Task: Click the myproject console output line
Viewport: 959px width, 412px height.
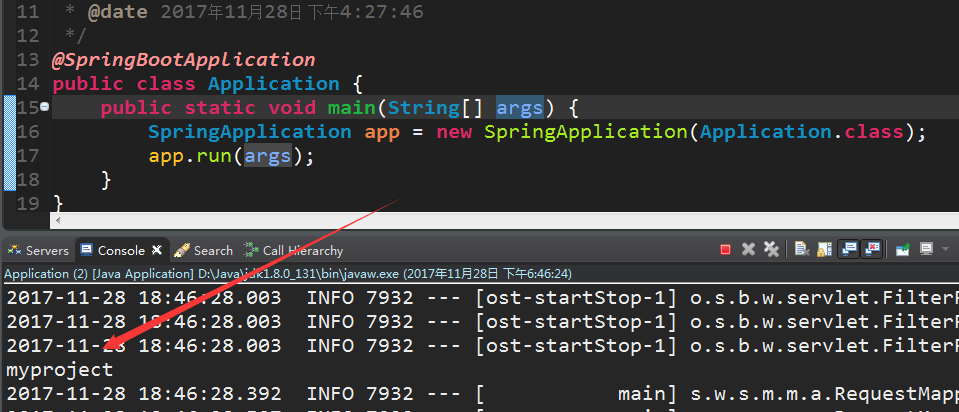Action: (59, 370)
